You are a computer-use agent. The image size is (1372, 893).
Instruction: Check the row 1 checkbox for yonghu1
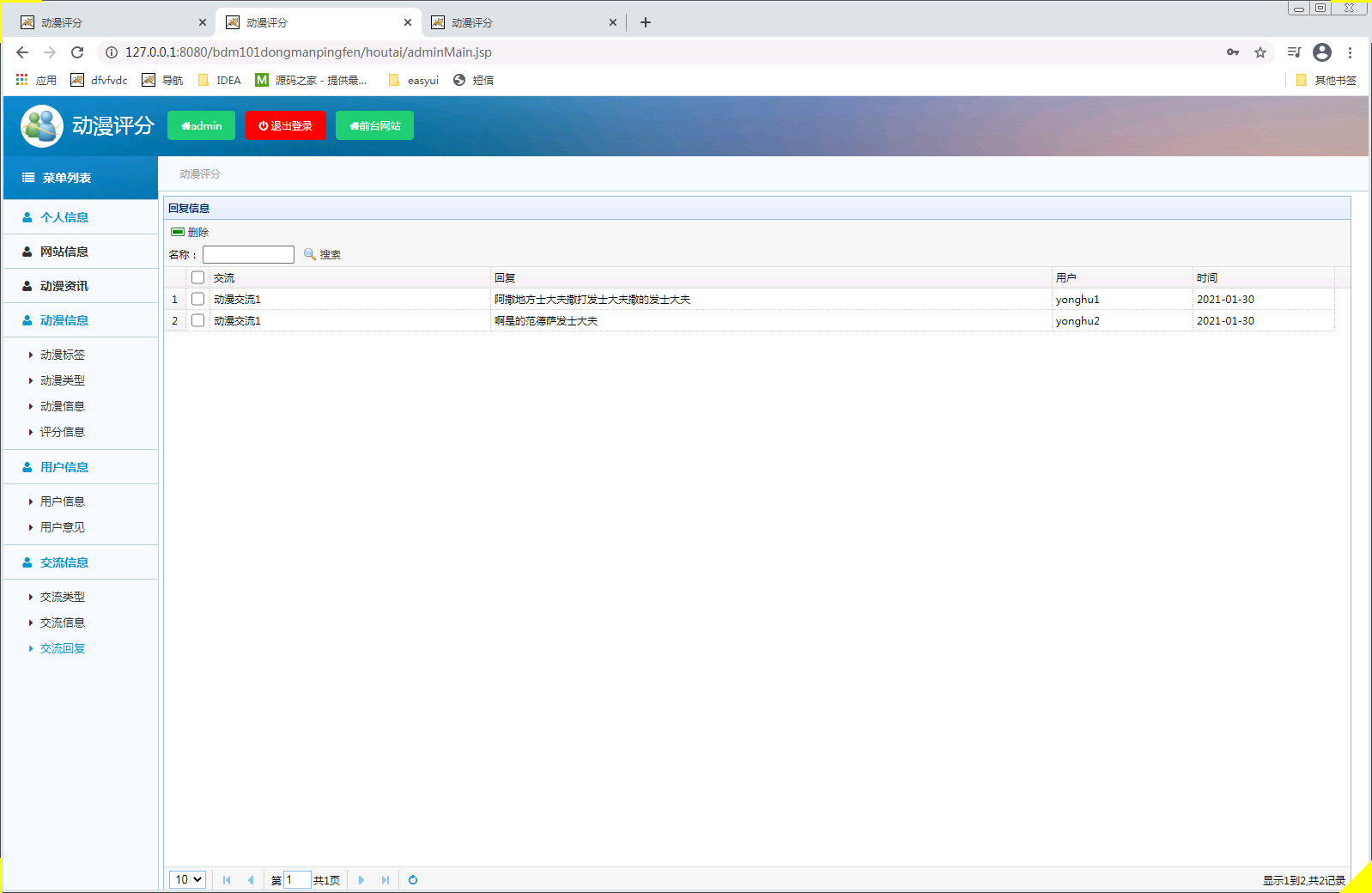click(198, 299)
